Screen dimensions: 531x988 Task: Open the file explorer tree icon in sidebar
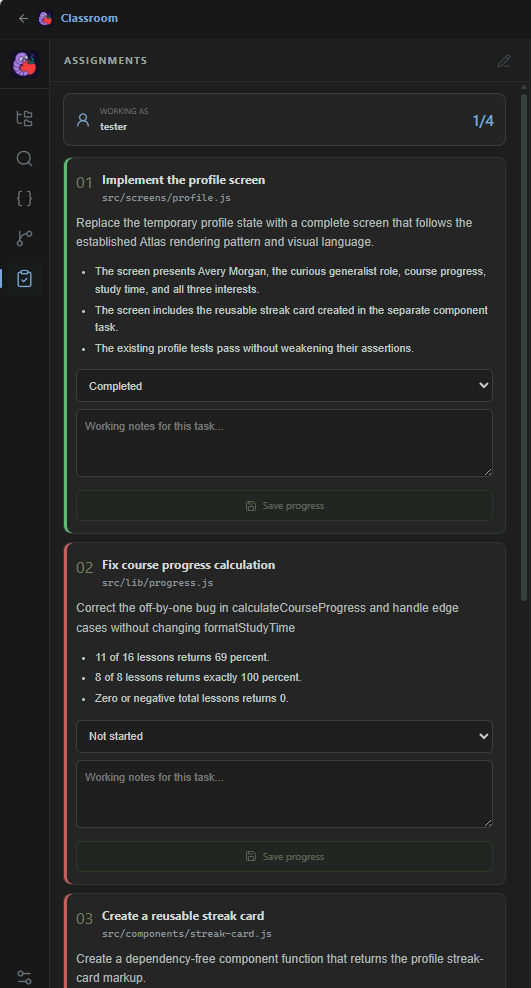pyautogui.click(x=25, y=118)
